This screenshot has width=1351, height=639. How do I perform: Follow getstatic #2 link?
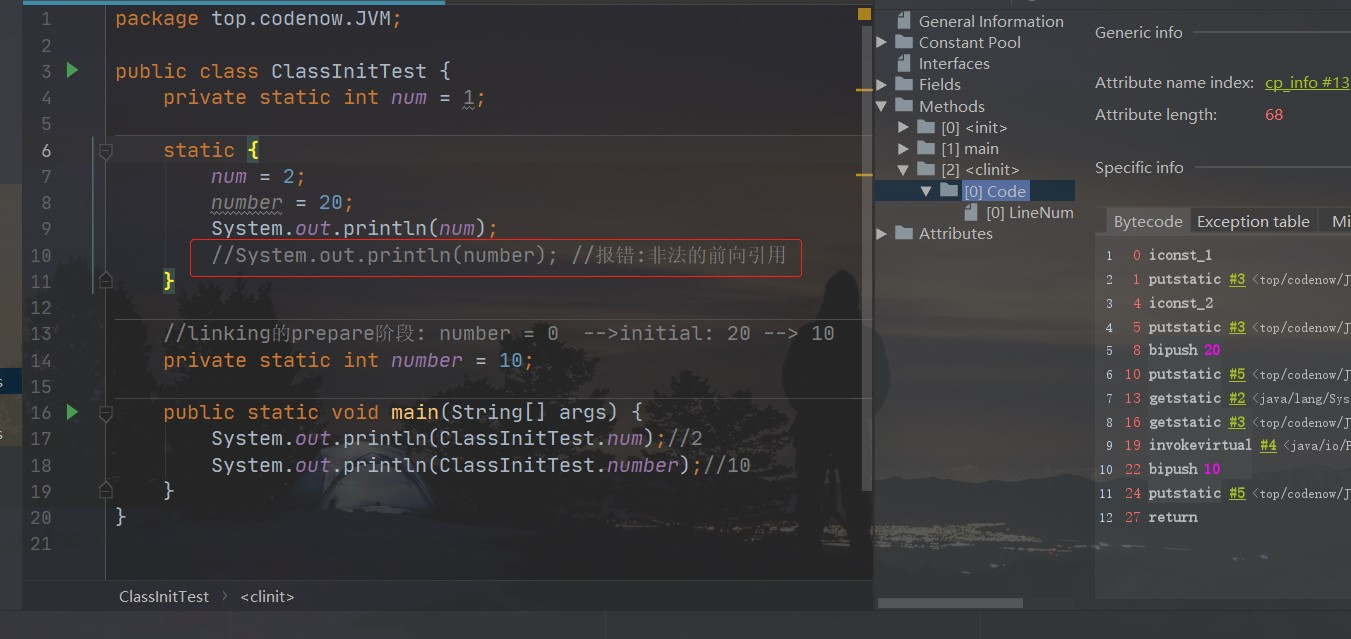click(x=1238, y=398)
